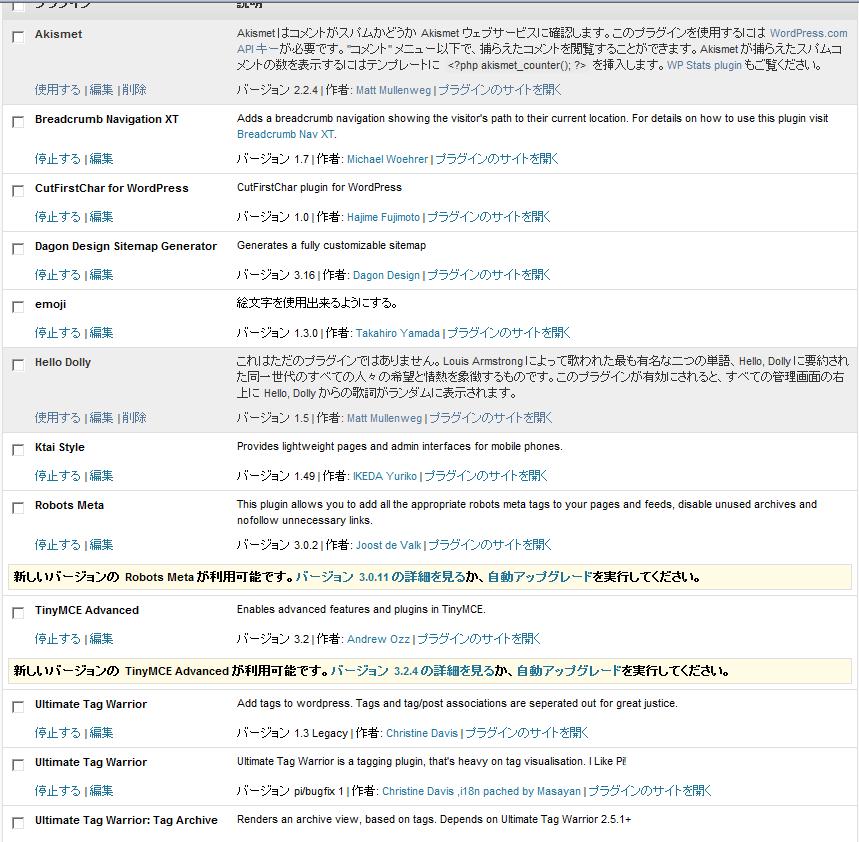Edit the Akismet plugin via 編集
The image size is (859, 842).
tap(101, 90)
